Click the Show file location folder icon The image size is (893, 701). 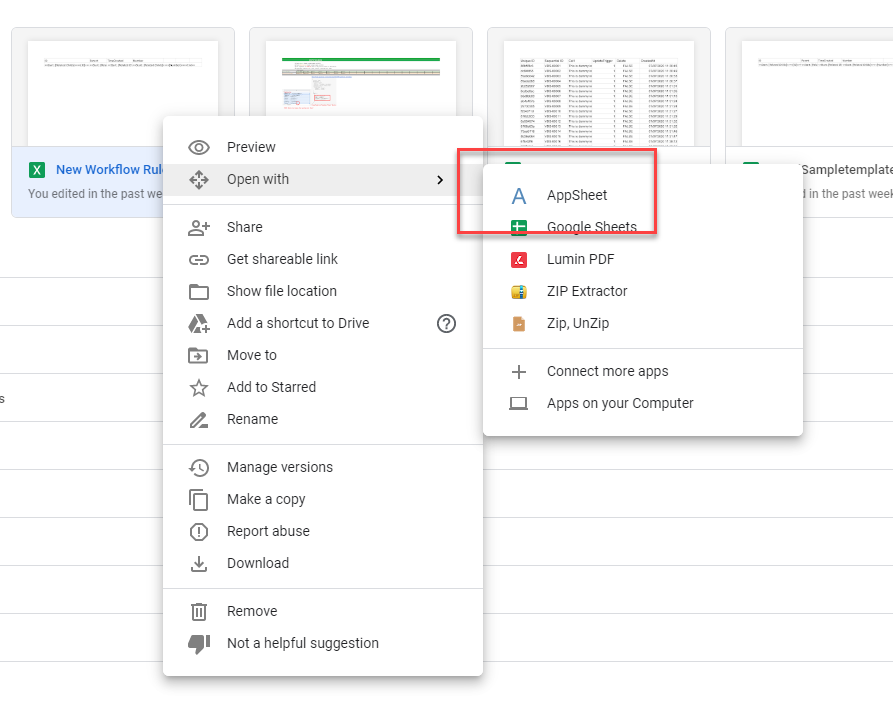click(199, 292)
